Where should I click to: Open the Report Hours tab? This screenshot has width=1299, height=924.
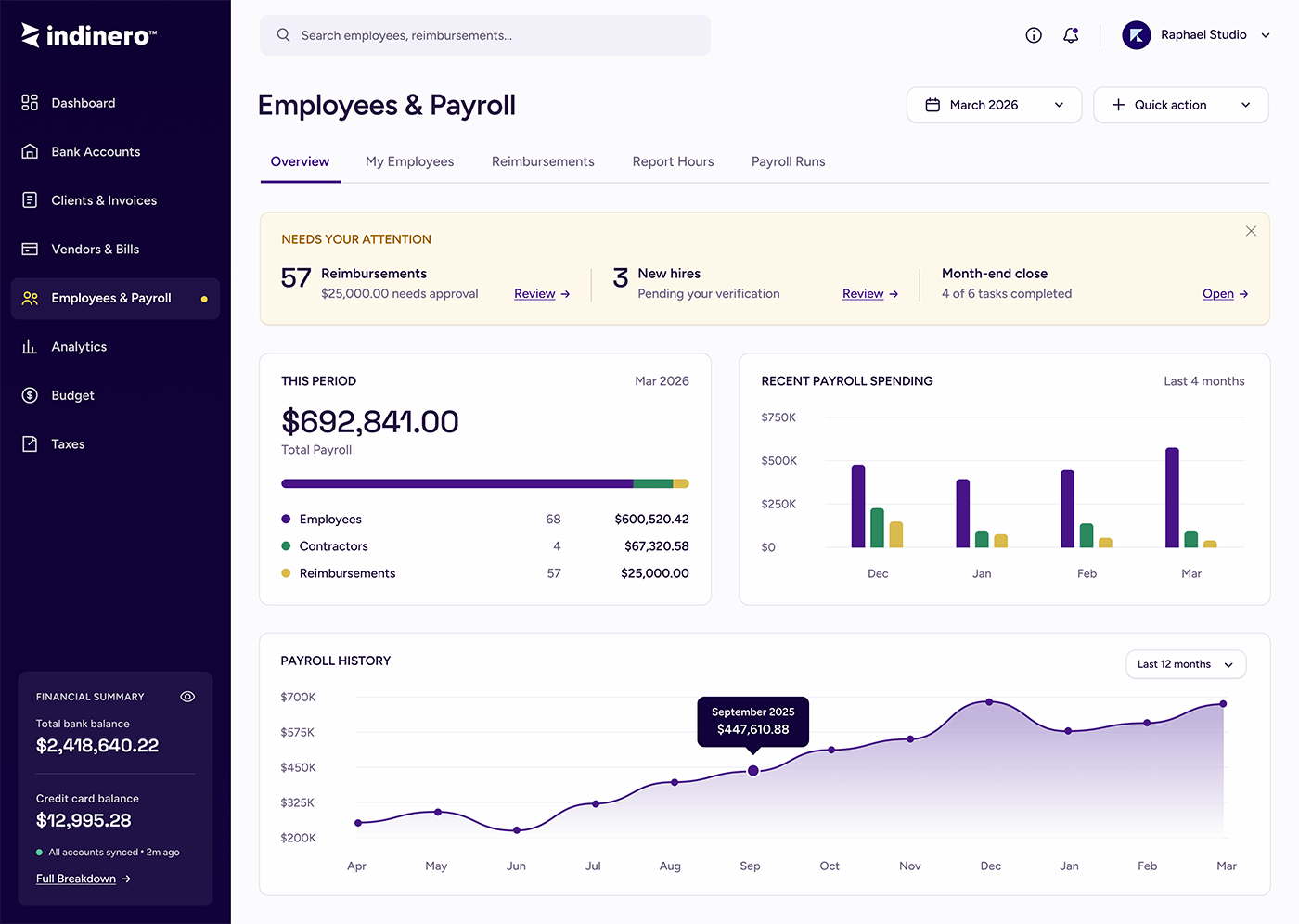pos(673,161)
